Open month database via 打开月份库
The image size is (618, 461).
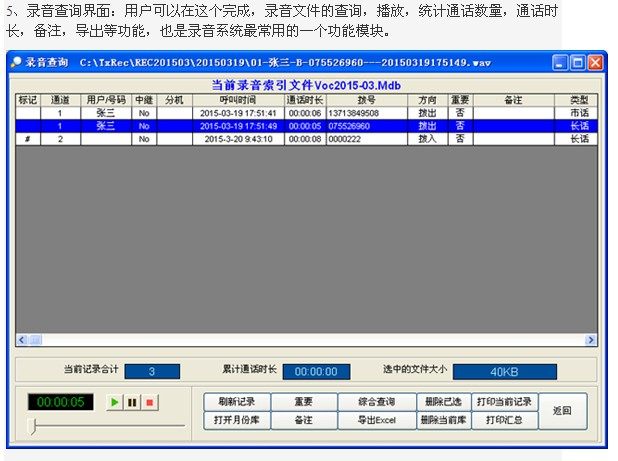tap(237, 420)
